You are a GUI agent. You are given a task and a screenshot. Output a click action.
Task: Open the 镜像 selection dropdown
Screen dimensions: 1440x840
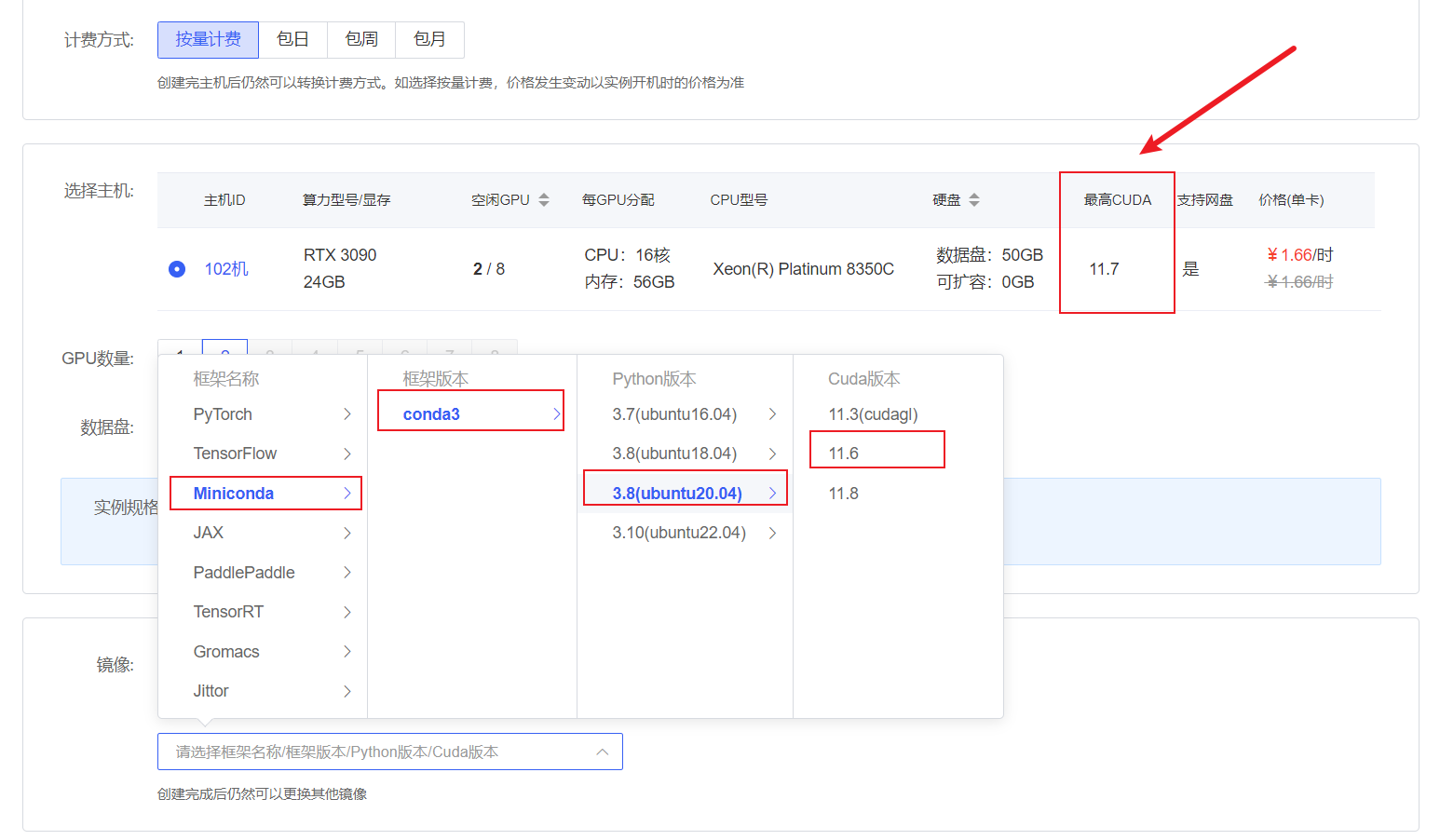pos(389,752)
